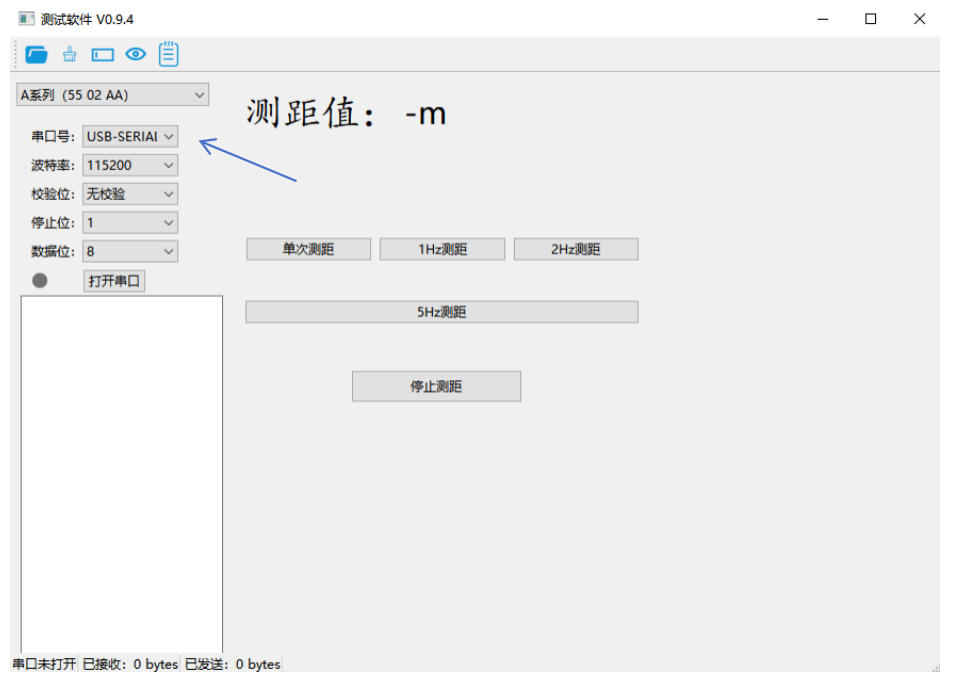This screenshot has height=684, width=954.
Task: Open the 校验位 无校验 dropdown
Action: pos(130,194)
